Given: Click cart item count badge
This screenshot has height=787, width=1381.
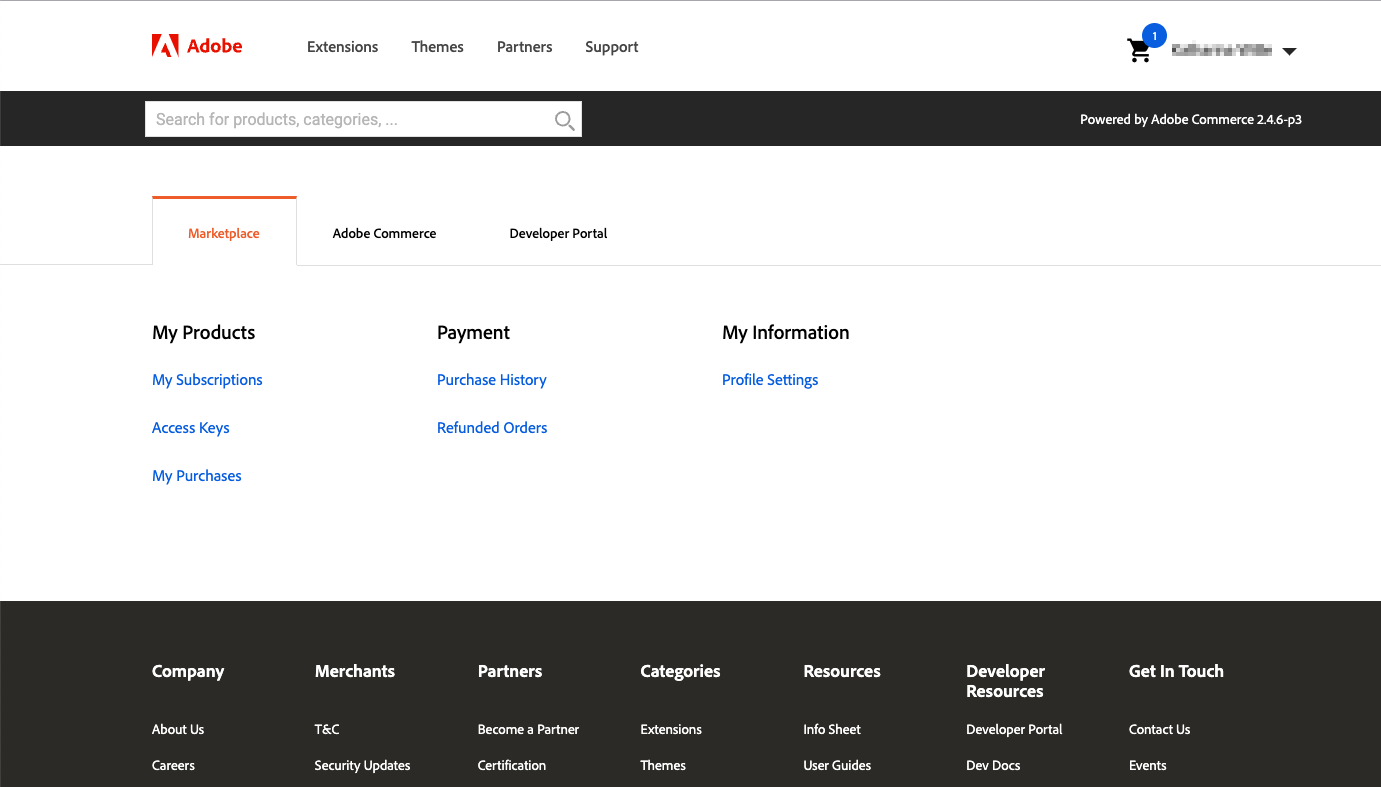Looking at the screenshot, I should pos(1154,36).
